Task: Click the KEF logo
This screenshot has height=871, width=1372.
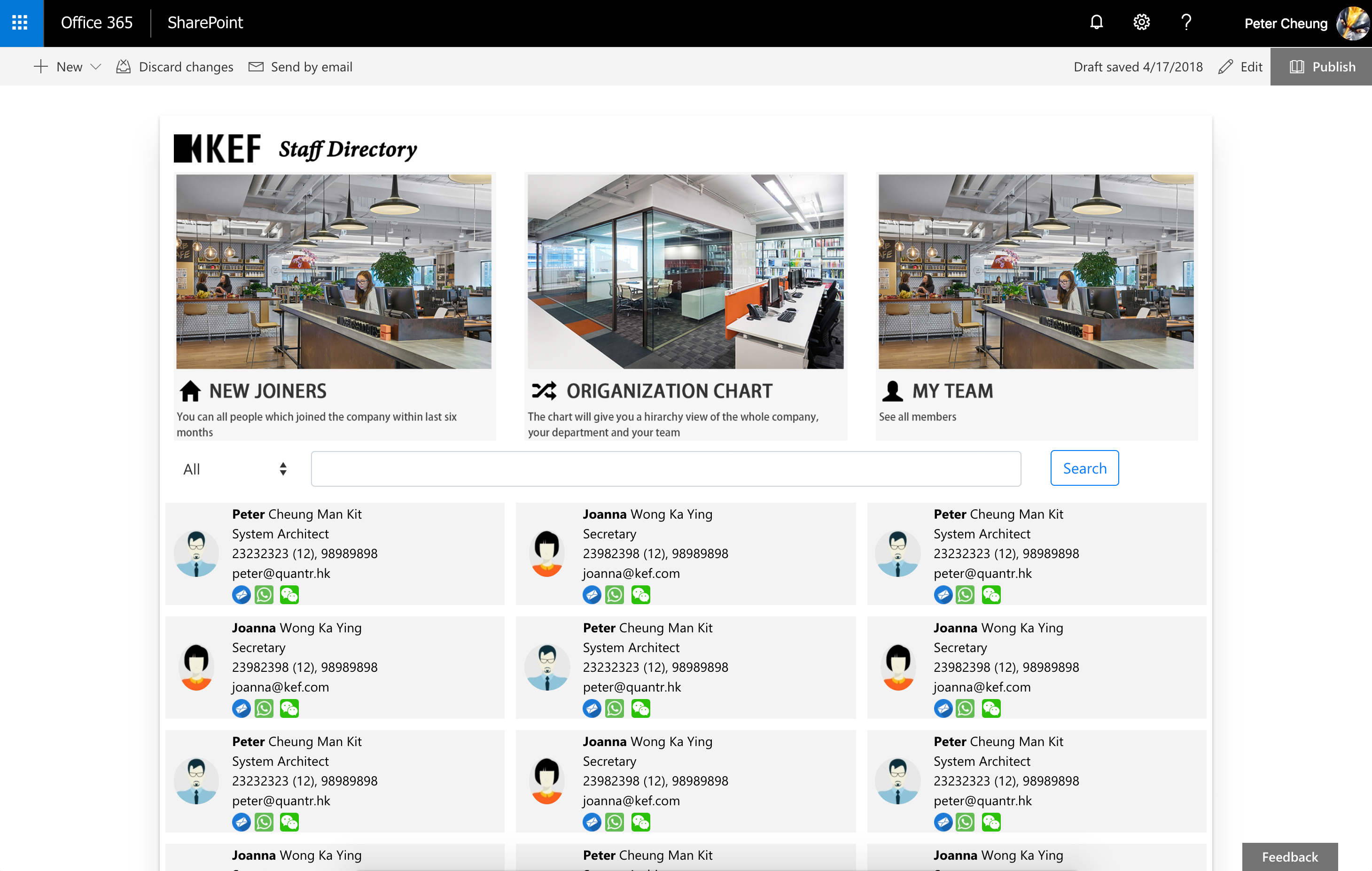Action: (217, 148)
